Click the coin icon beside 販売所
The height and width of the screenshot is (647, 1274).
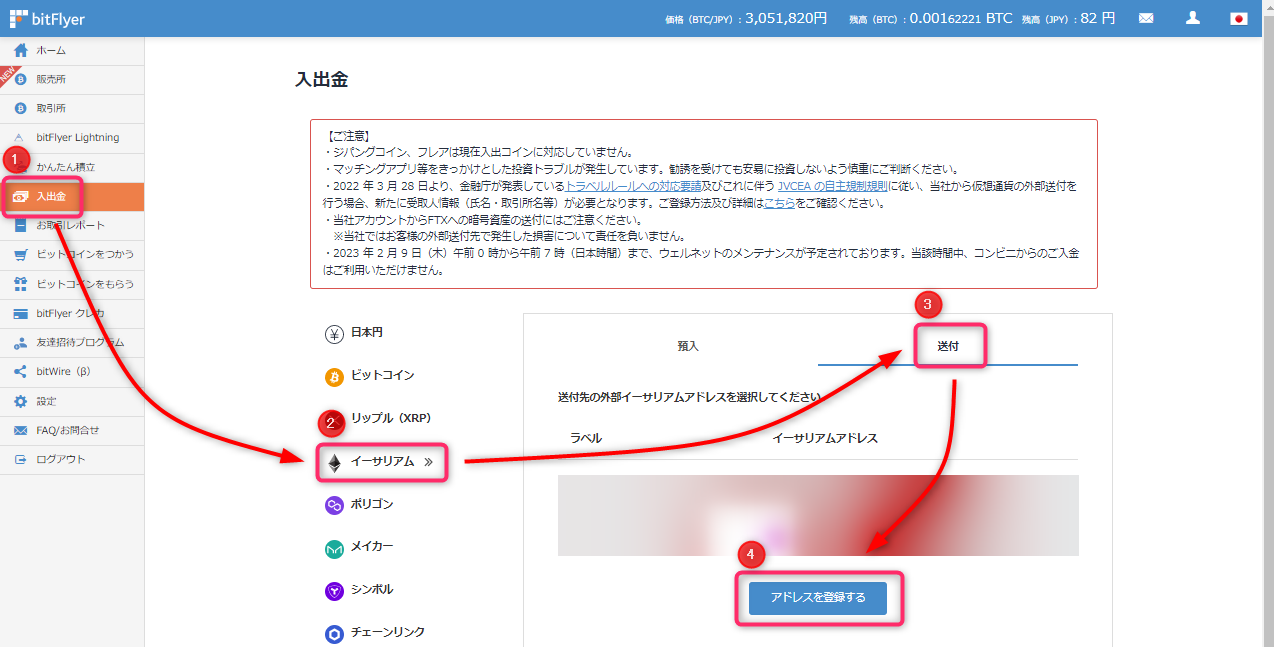coord(20,79)
